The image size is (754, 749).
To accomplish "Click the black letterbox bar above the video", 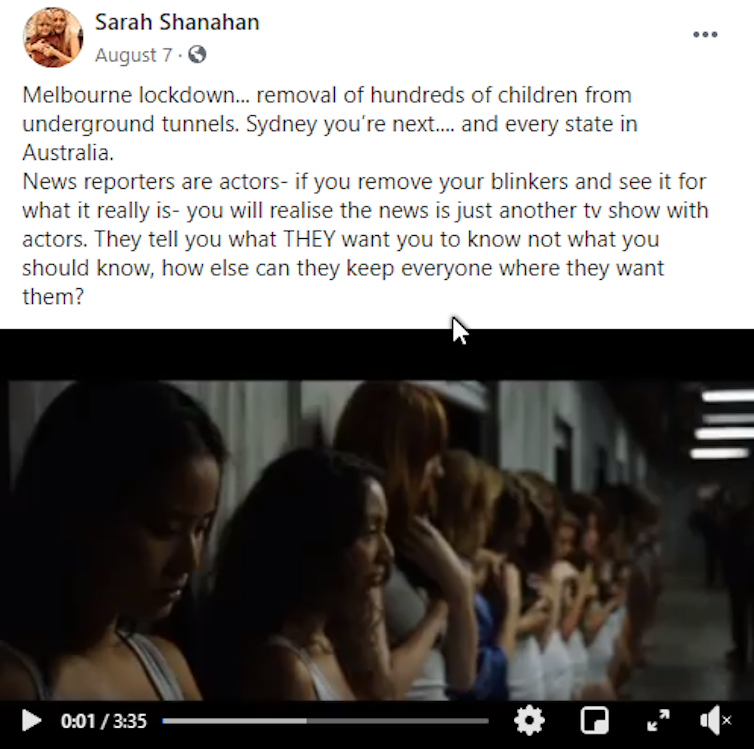I will [377, 355].
